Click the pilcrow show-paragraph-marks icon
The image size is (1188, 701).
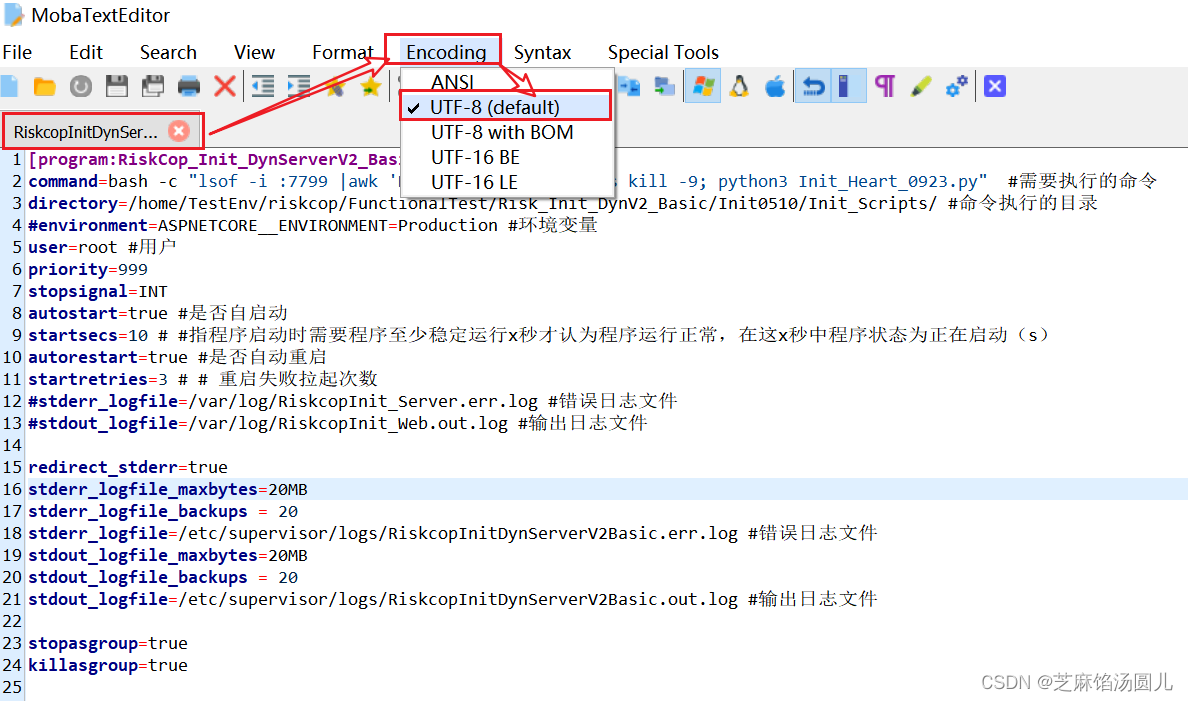[x=884, y=86]
